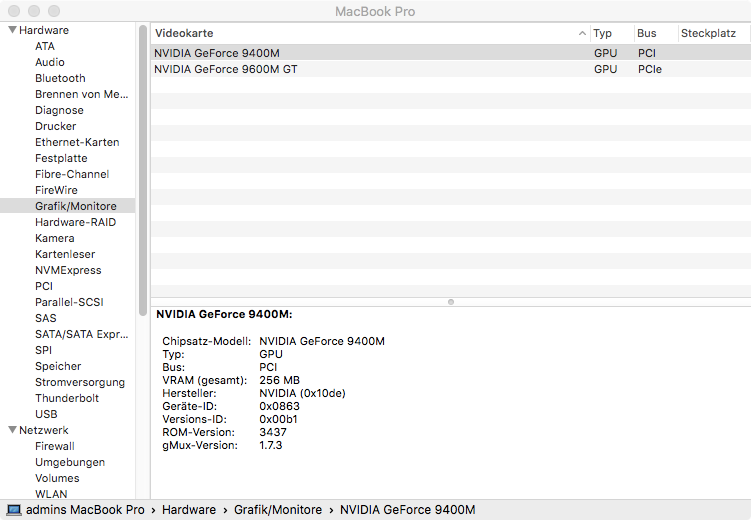Click the Versions-ID value 0x00b1
This screenshot has width=751, height=520.
coord(278,419)
